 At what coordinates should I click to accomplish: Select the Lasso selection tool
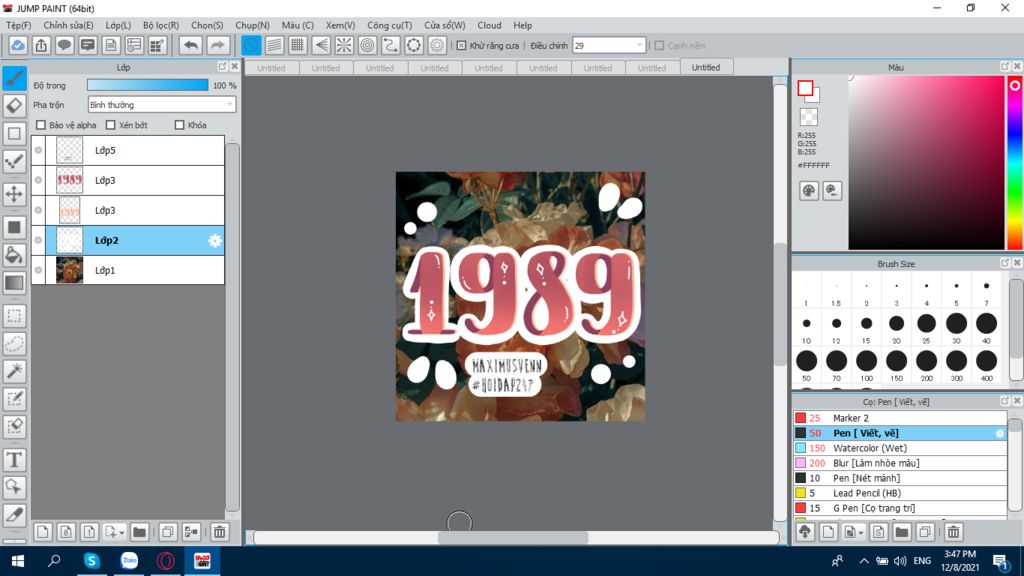point(14,344)
